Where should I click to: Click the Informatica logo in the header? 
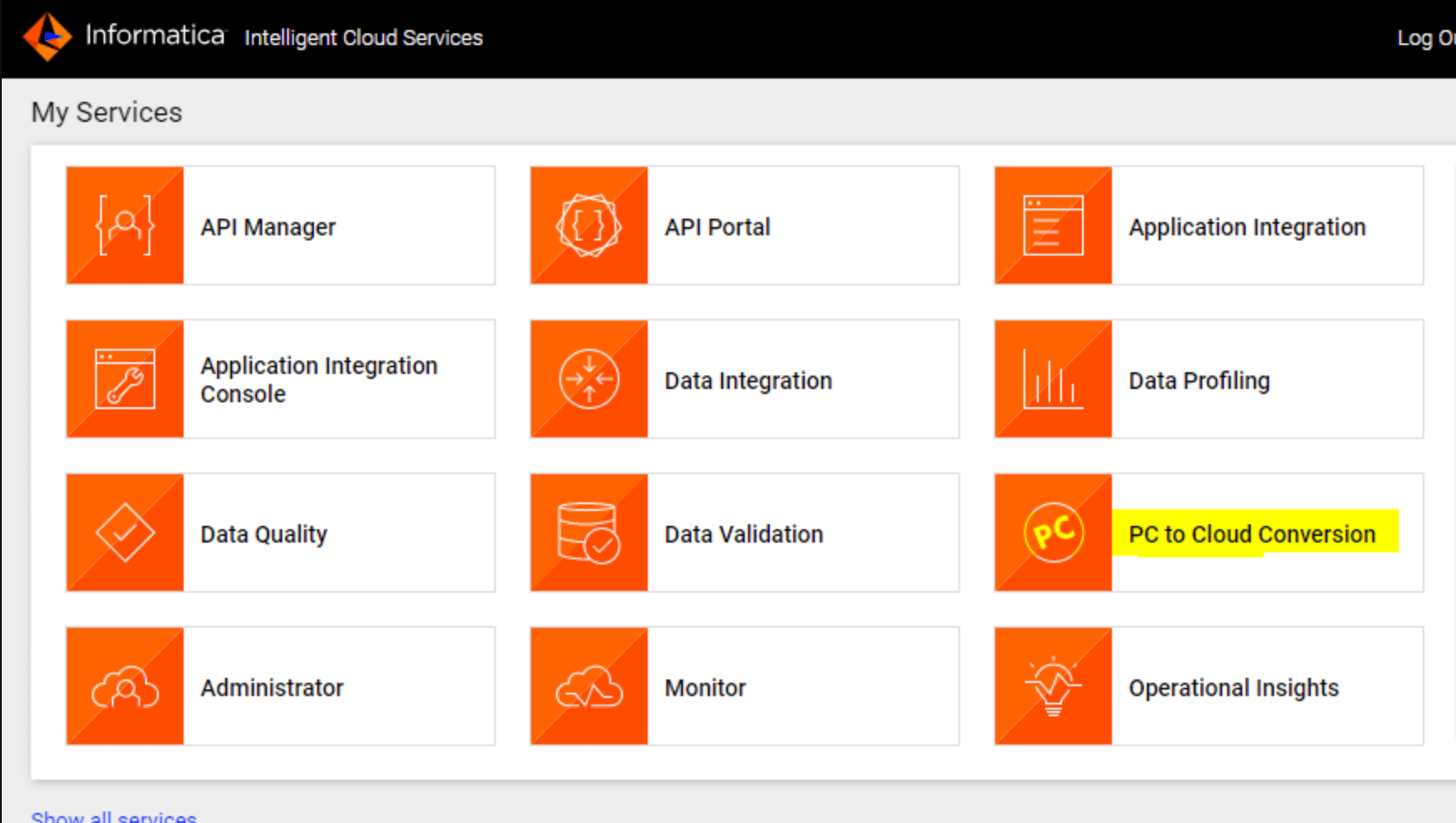coord(48,37)
